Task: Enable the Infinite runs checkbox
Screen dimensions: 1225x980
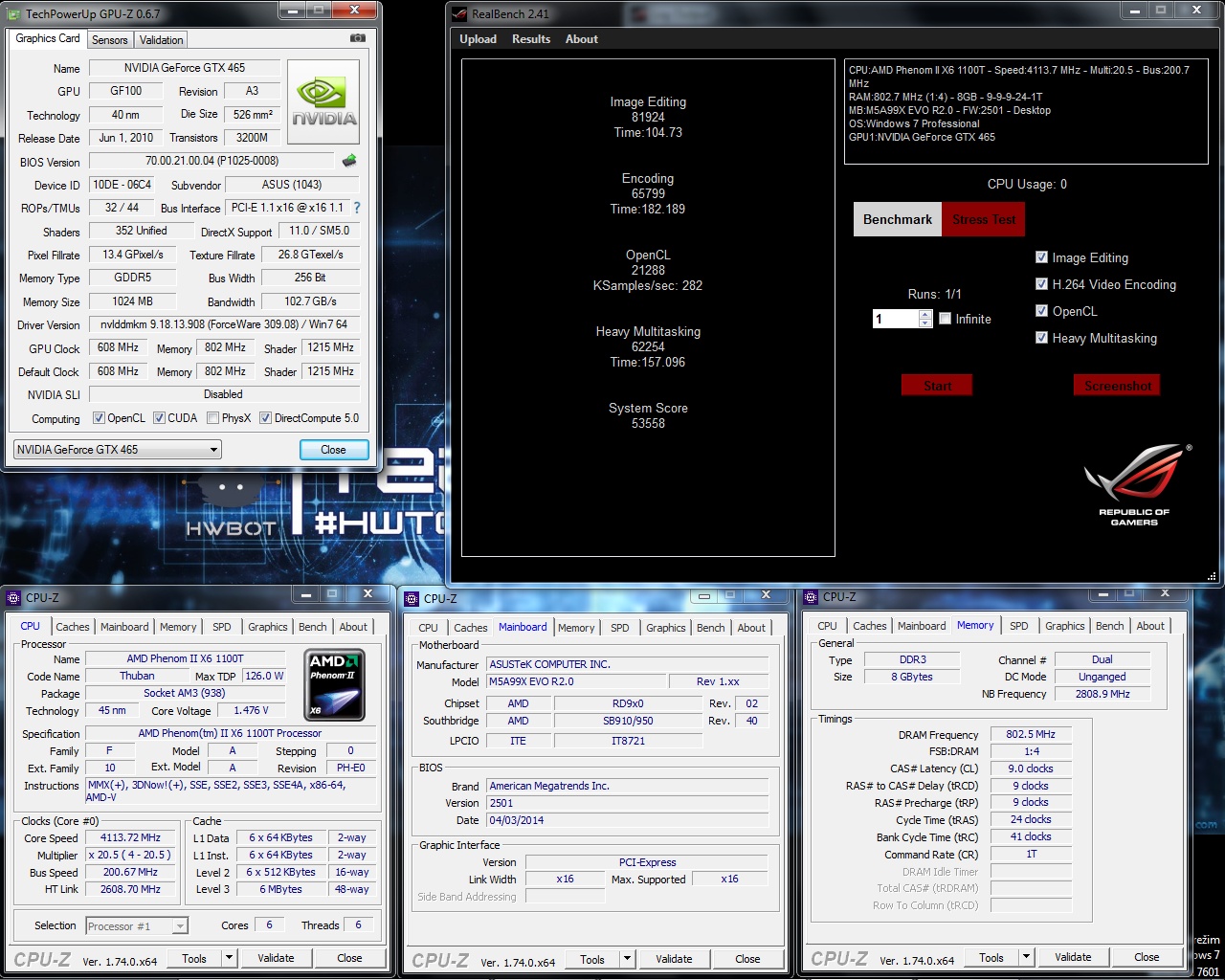Action: [946, 319]
